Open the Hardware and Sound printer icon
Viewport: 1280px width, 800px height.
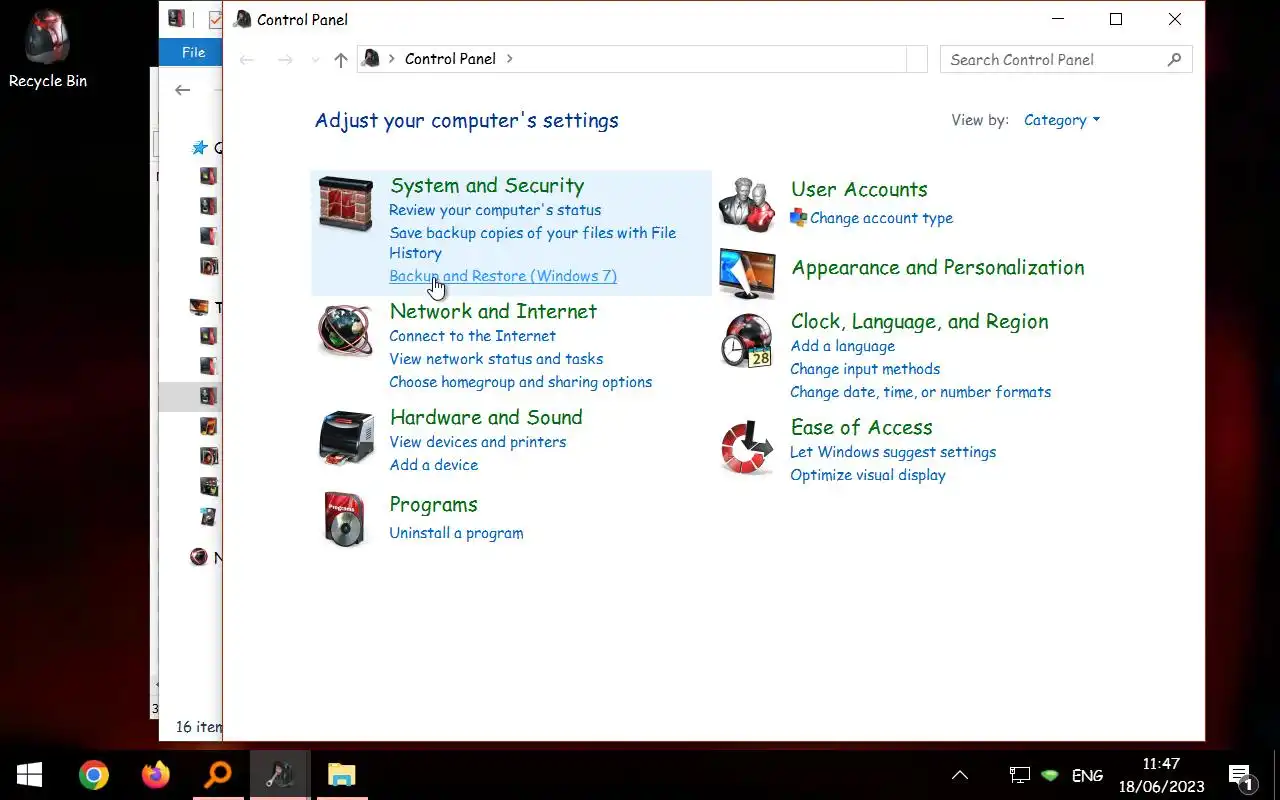pyautogui.click(x=345, y=438)
